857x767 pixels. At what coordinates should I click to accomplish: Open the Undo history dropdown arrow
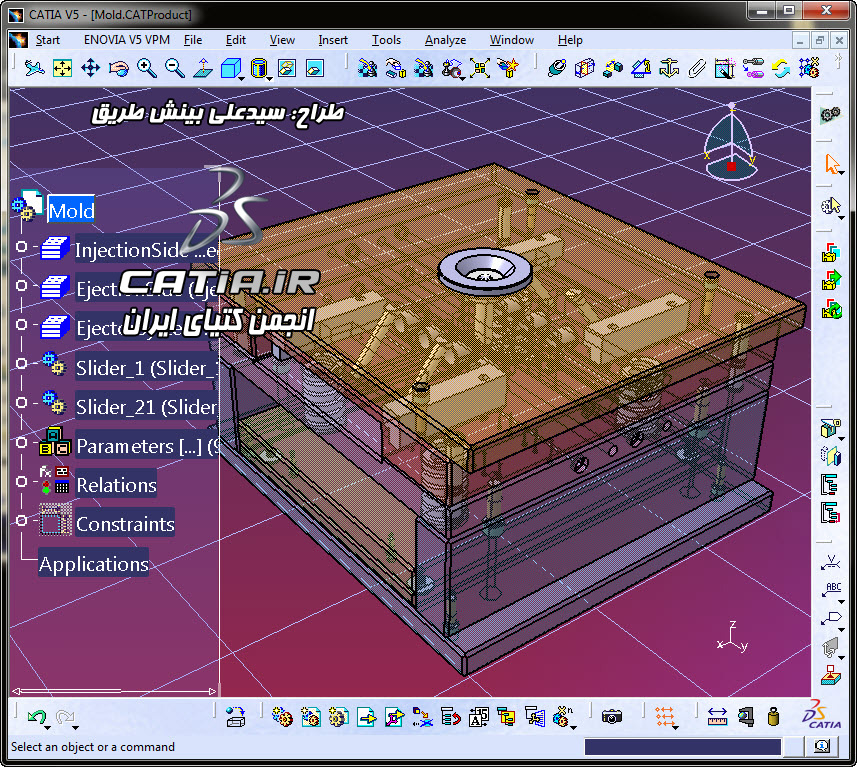pyautogui.click(x=48, y=728)
